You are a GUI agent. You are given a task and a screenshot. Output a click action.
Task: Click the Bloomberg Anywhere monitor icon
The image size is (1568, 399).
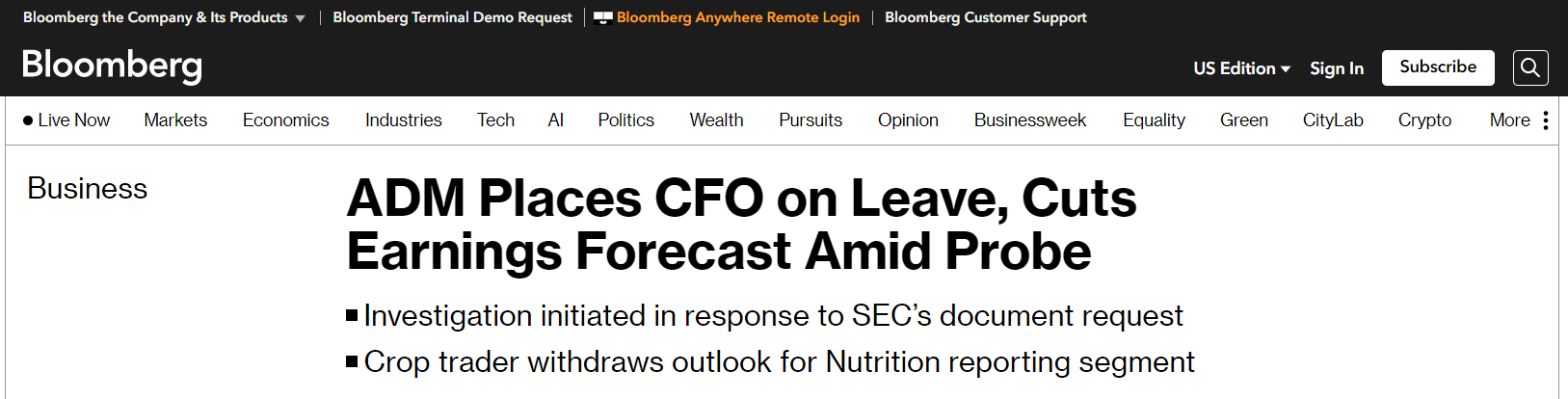pos(603,17)
